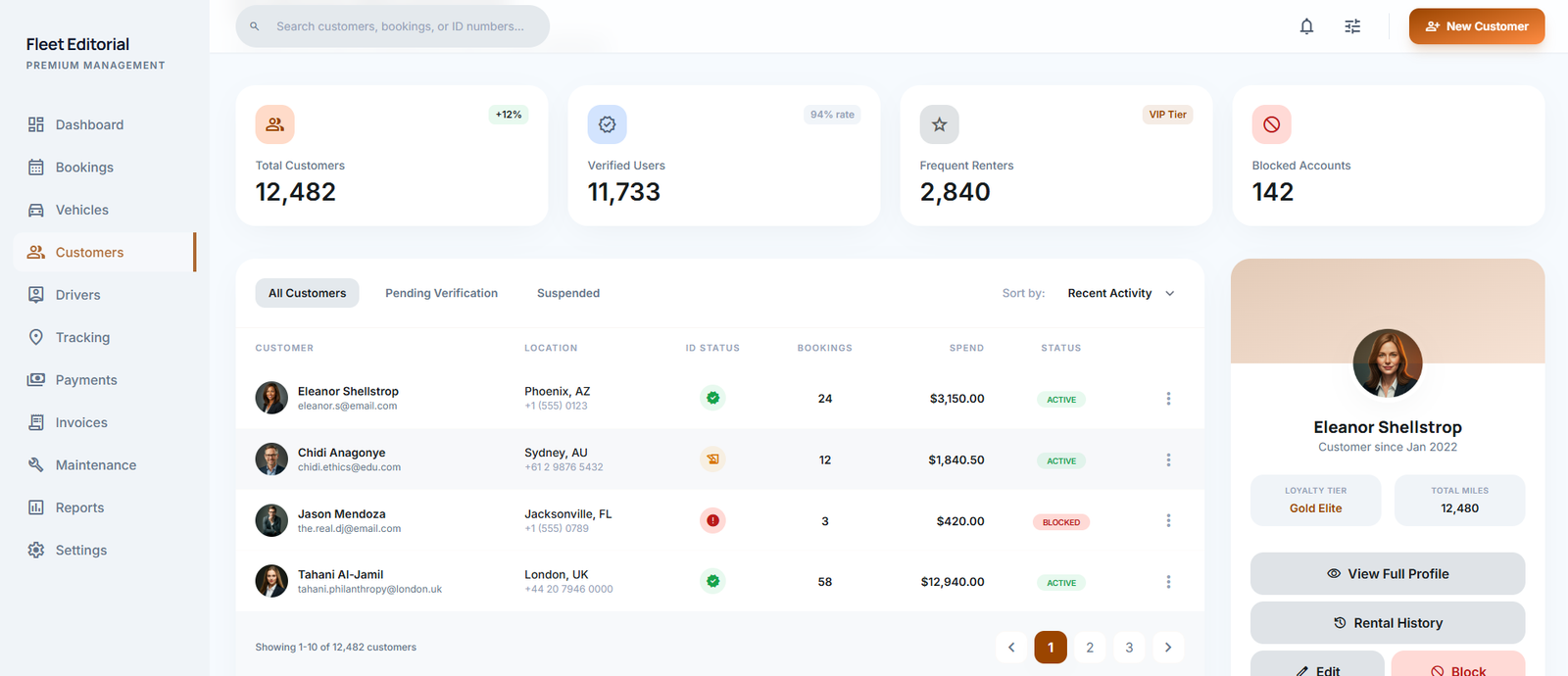This screenshot has width=1568, height=676.
Task: Go to page 3
Action: (x=1129, y=647)
